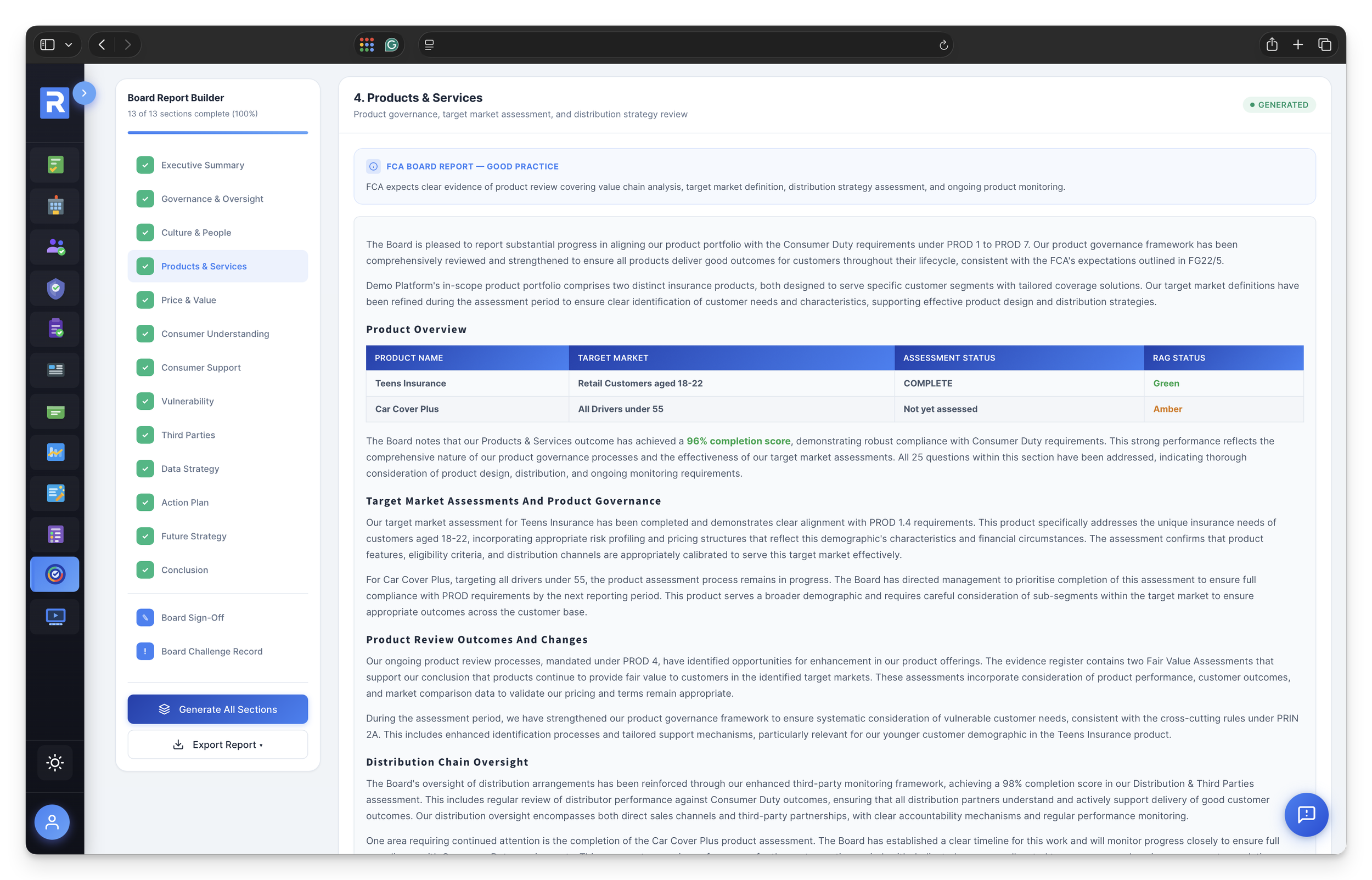The image size is (1372, 880).
Task: Select the Price & Value section
Action: 189,300
